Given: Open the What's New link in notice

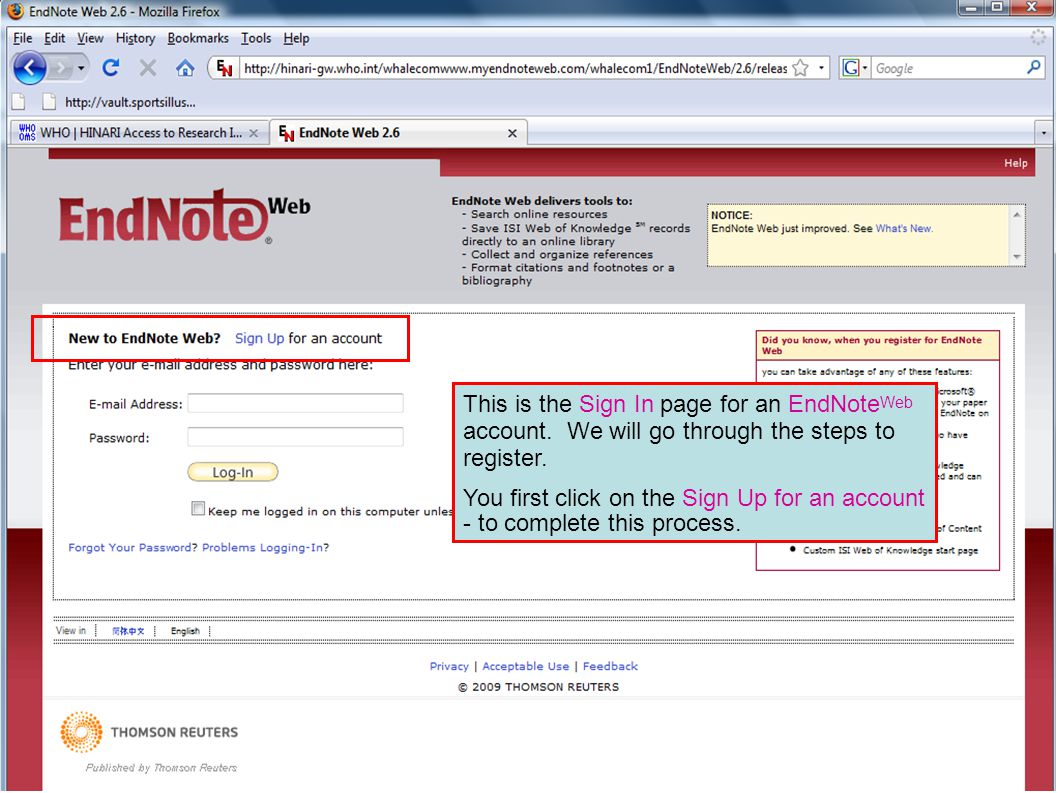Looking at the screenshot, I should point(904,229).
